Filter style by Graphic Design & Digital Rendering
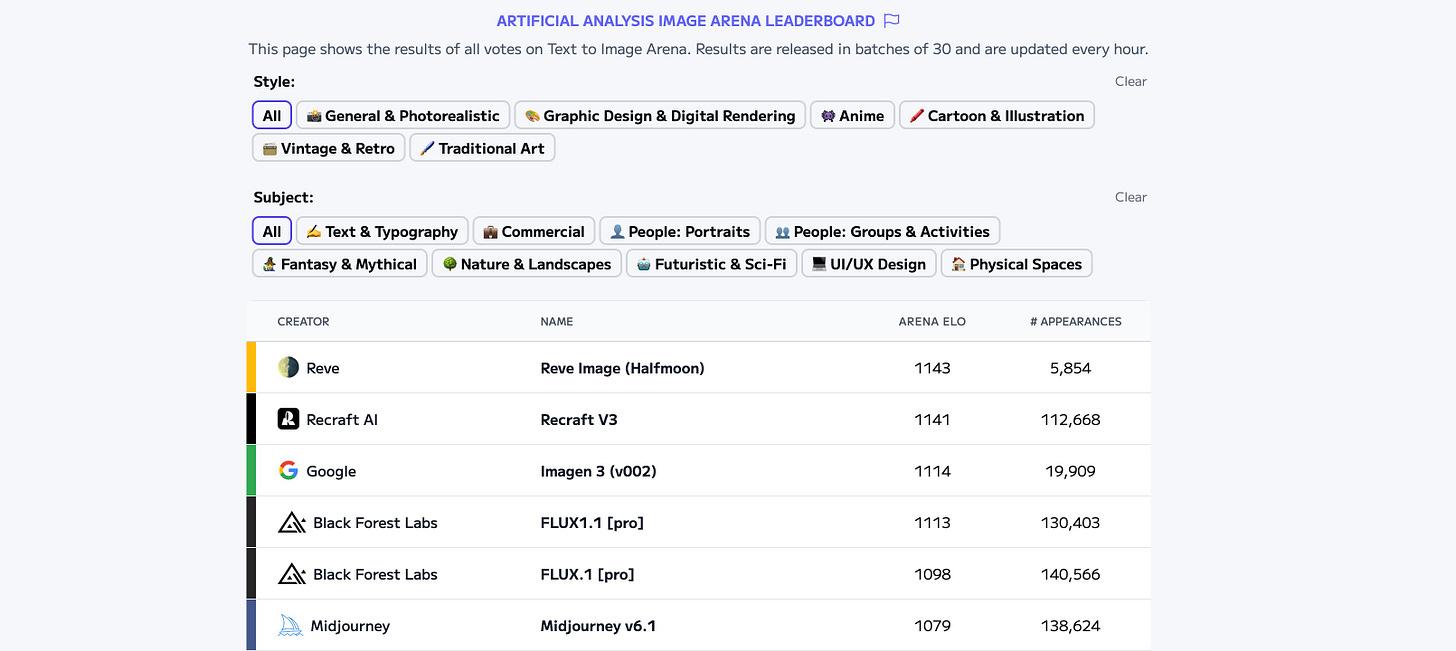1456x651 pixels. [660, 116]
